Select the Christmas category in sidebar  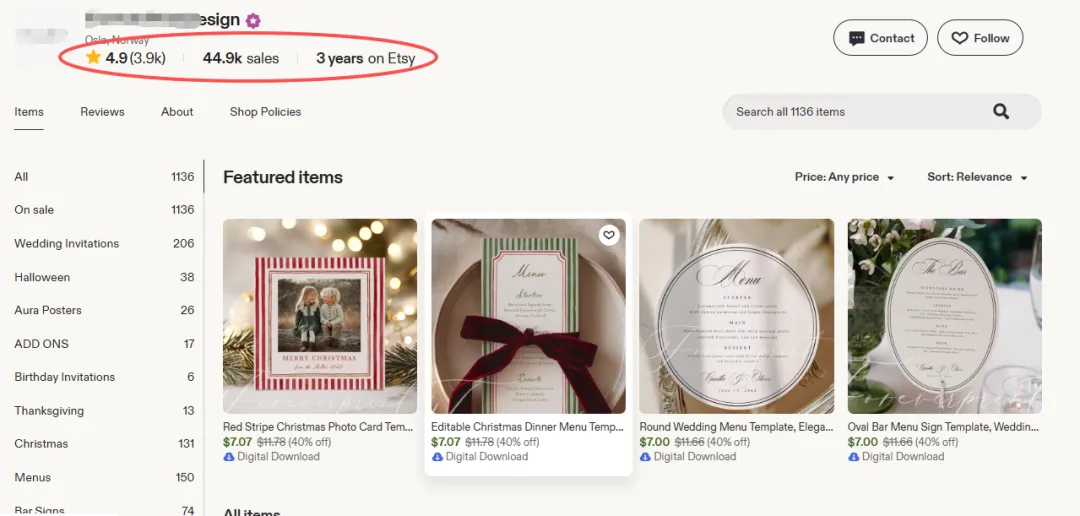click(104, 444)
